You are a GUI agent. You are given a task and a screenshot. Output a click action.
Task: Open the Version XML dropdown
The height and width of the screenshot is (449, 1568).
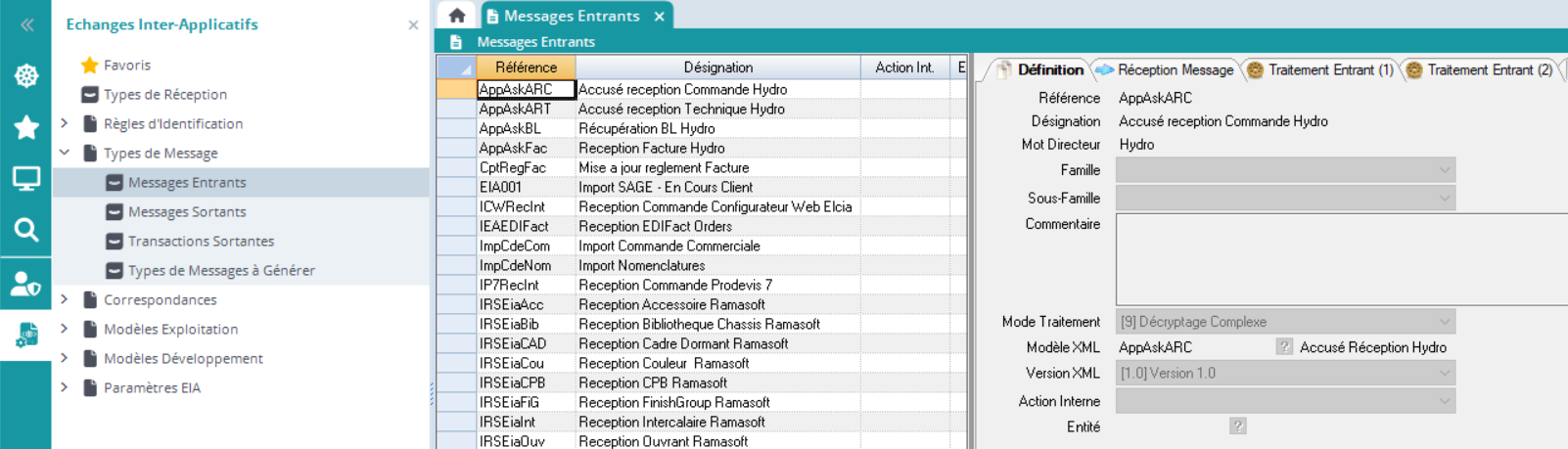(x=1284, y=374)
